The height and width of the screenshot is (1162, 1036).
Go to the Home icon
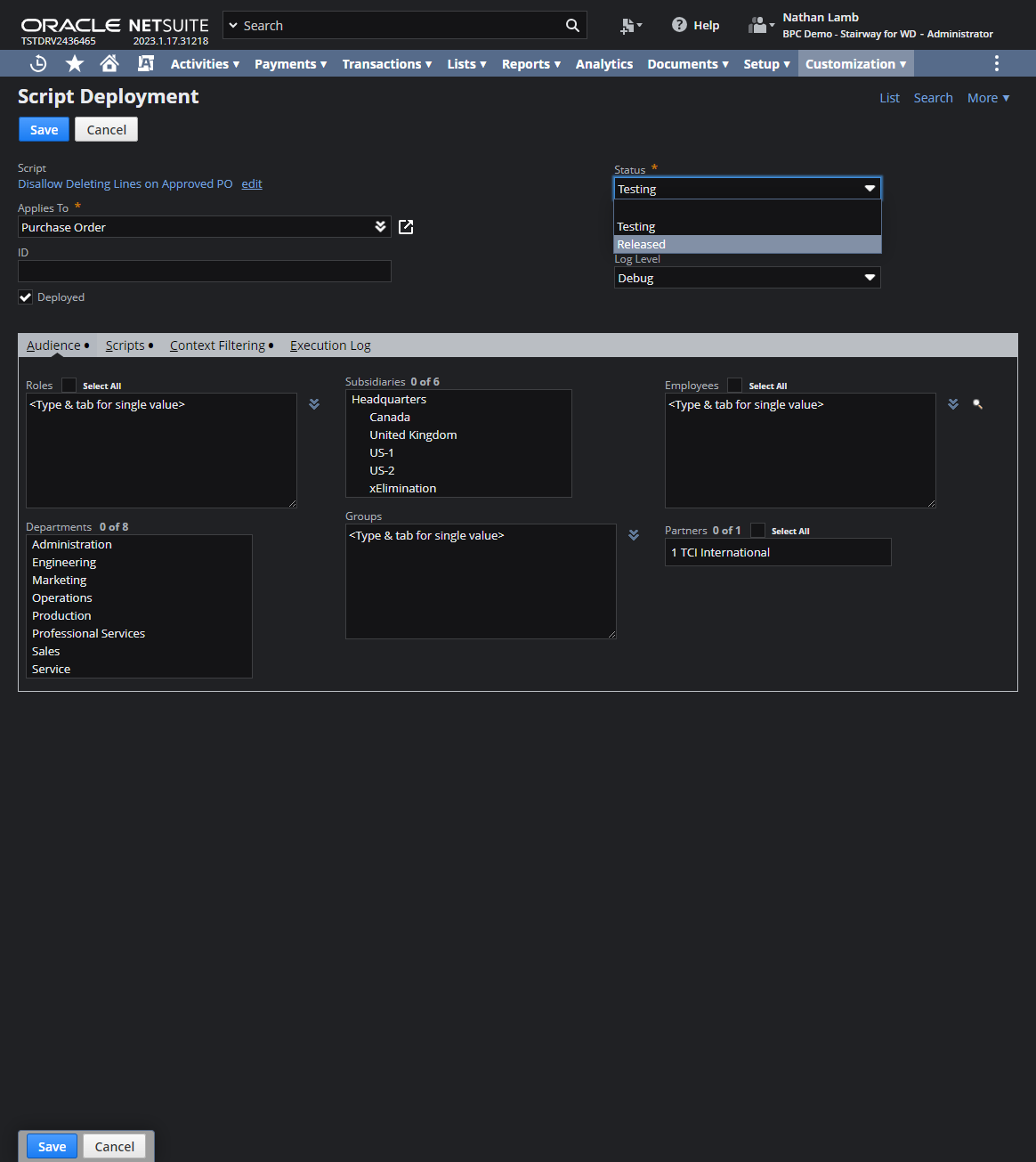point(109,63)
